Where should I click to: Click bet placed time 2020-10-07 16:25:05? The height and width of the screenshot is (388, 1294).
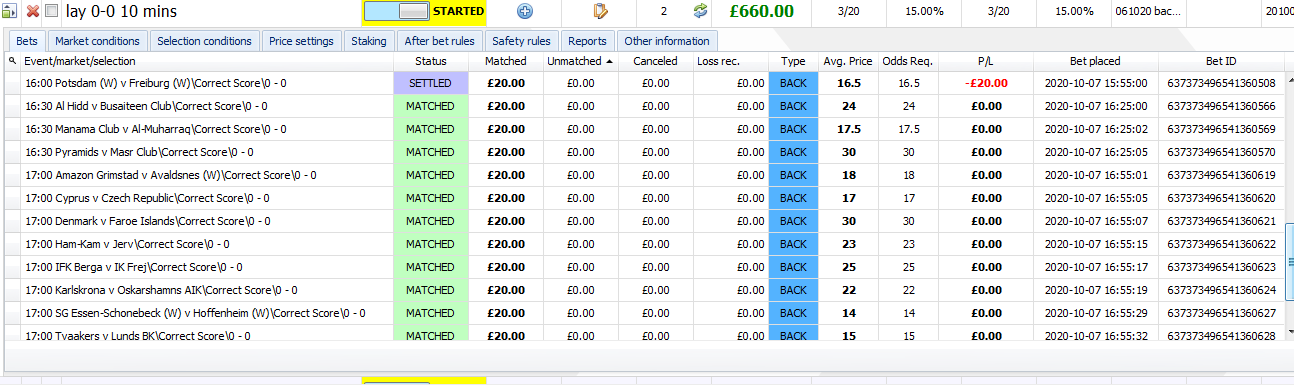tap(1095, 152)
